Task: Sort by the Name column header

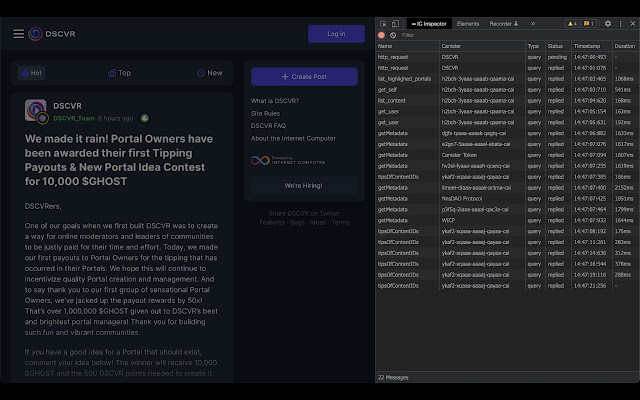Action: 407,46
